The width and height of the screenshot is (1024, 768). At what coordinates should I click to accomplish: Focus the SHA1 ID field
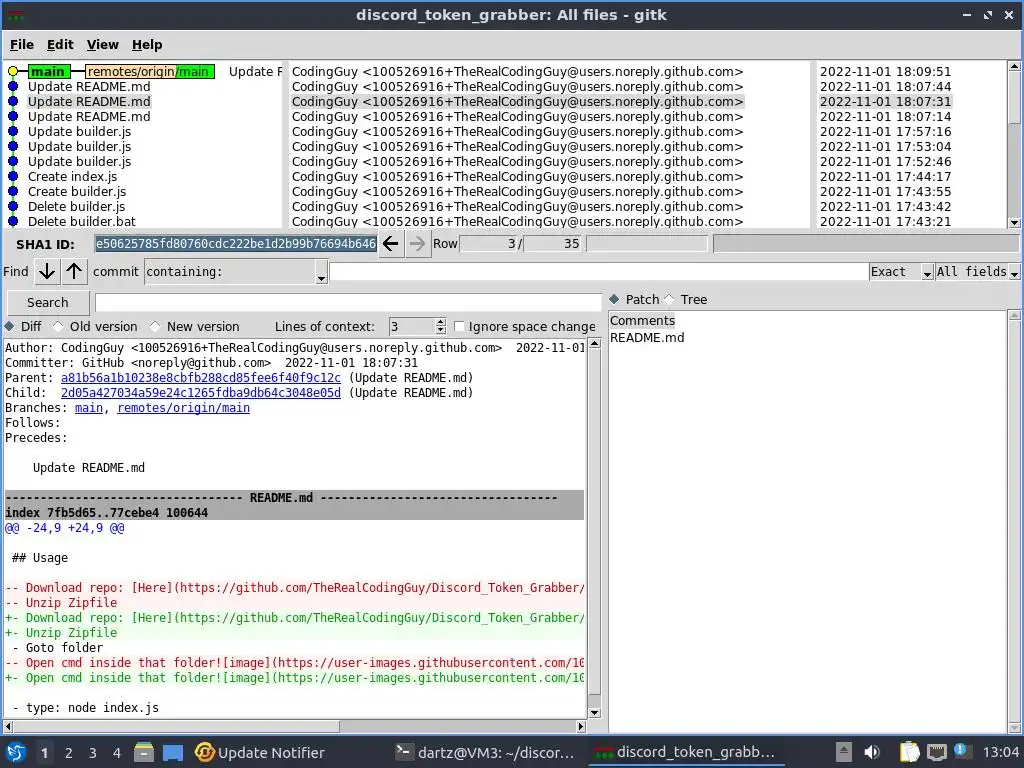(x=236, y=244)
